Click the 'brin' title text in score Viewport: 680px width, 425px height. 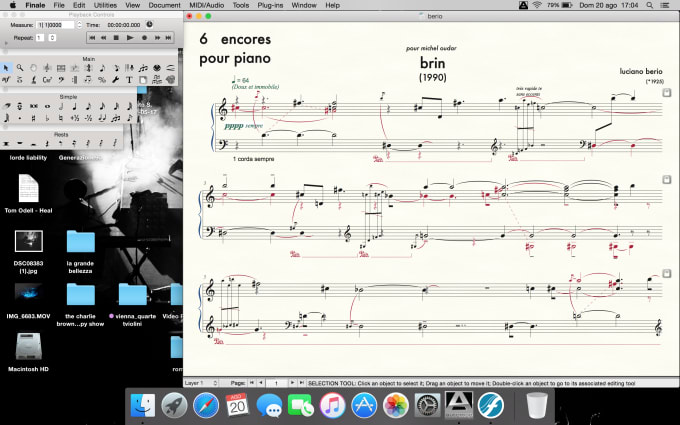432,63
